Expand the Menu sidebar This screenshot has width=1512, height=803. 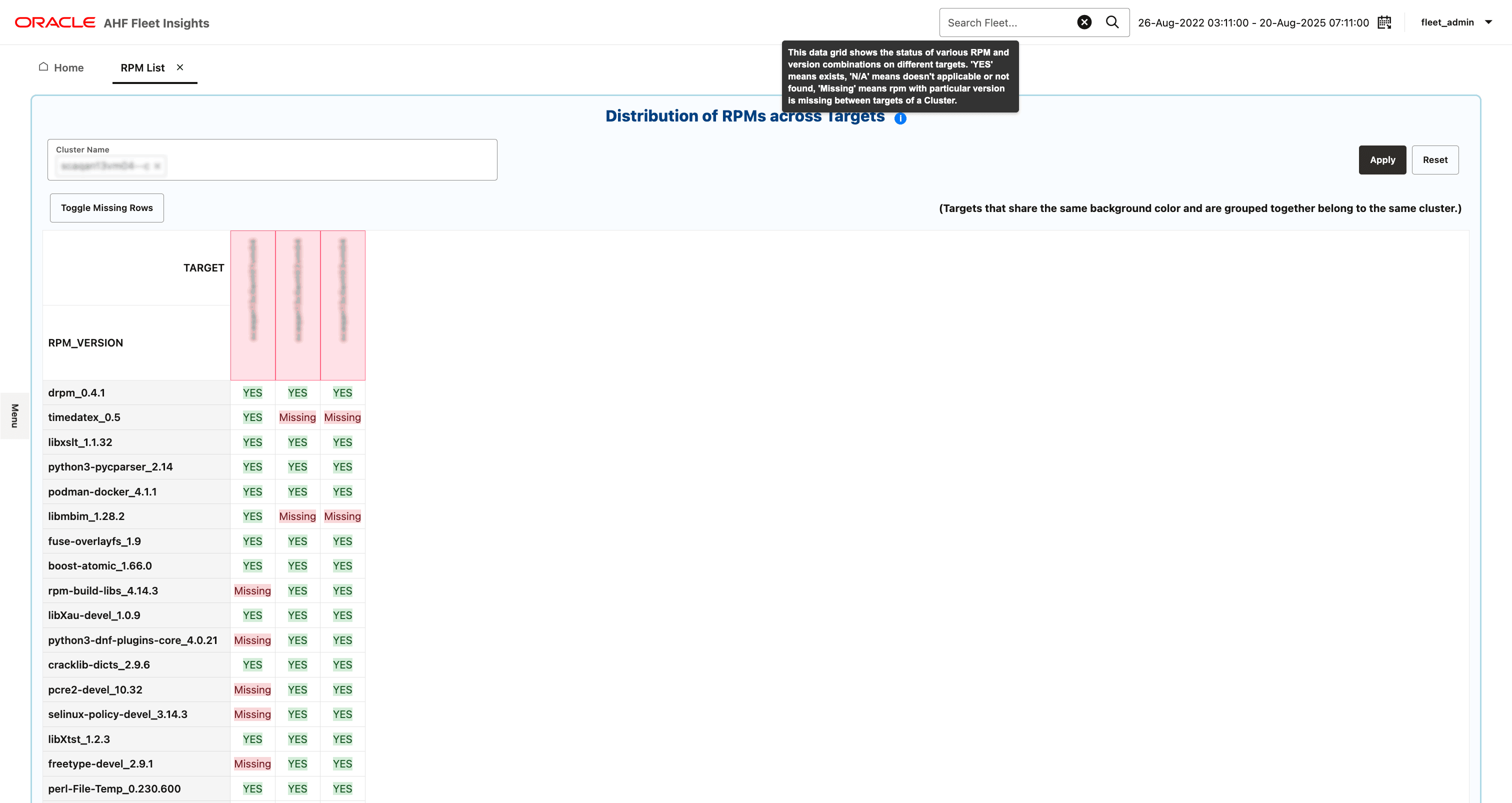(14, 415)
